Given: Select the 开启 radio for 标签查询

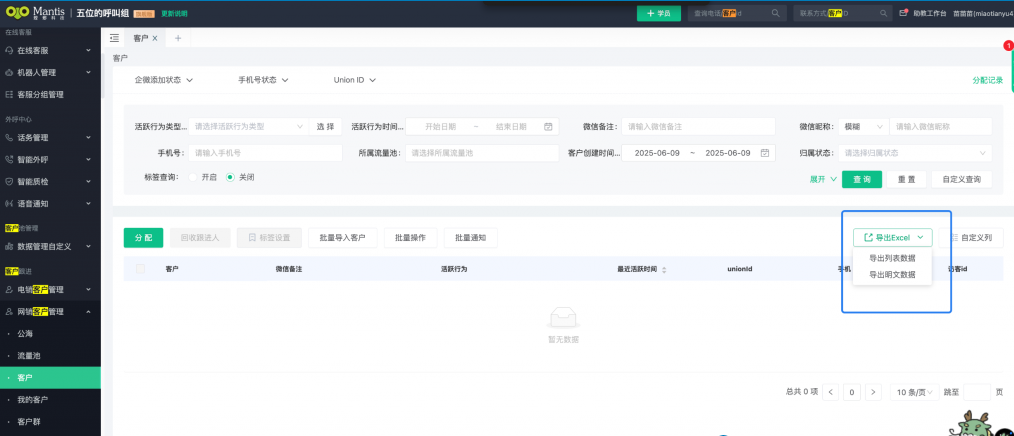Looking at the screenshot, I should (193, 177).
